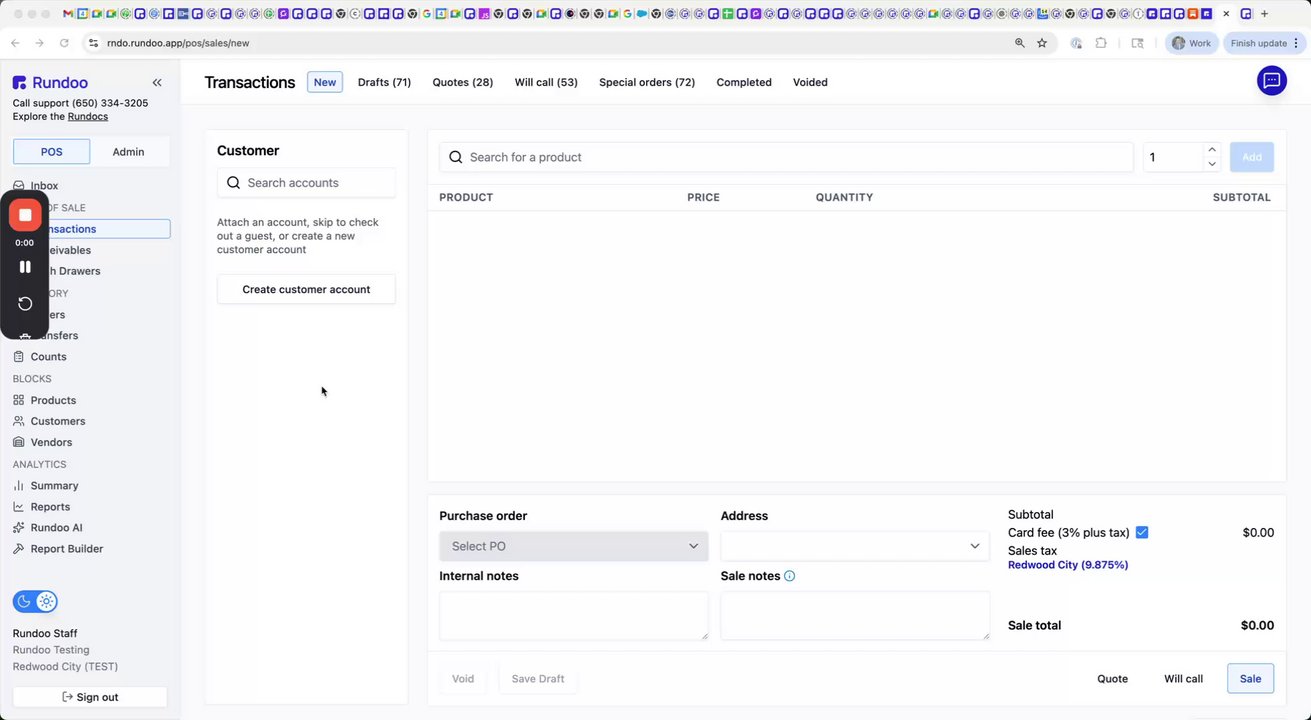Image resolution: width=1311 pixels, height=720 pixels.
Task: Toggle the dark/light mode switch
Action: click(x=35, y=602)
